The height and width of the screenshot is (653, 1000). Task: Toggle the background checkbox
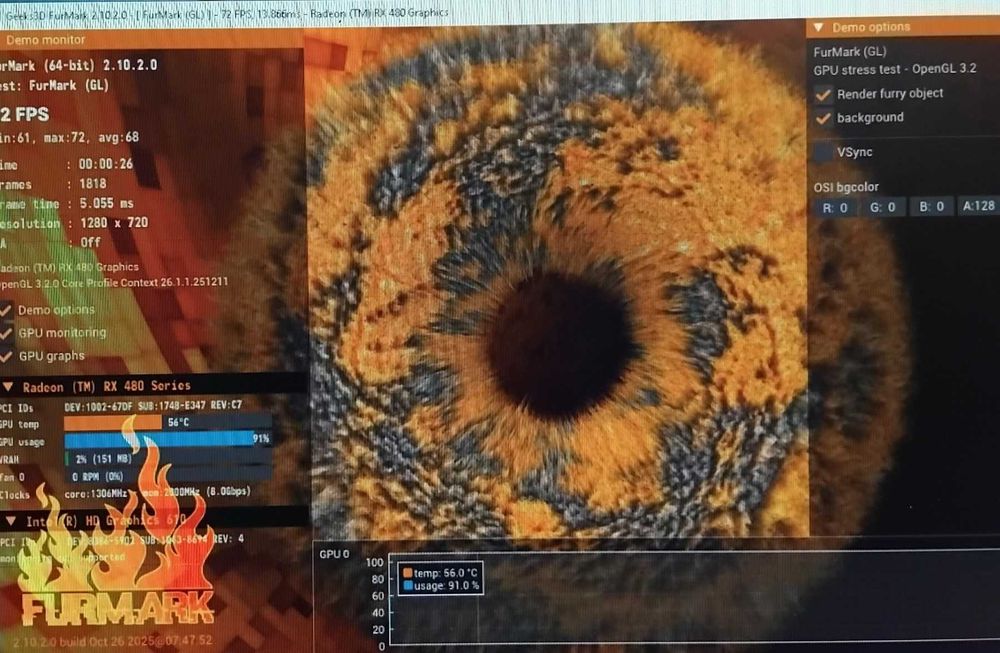point(823,118)
